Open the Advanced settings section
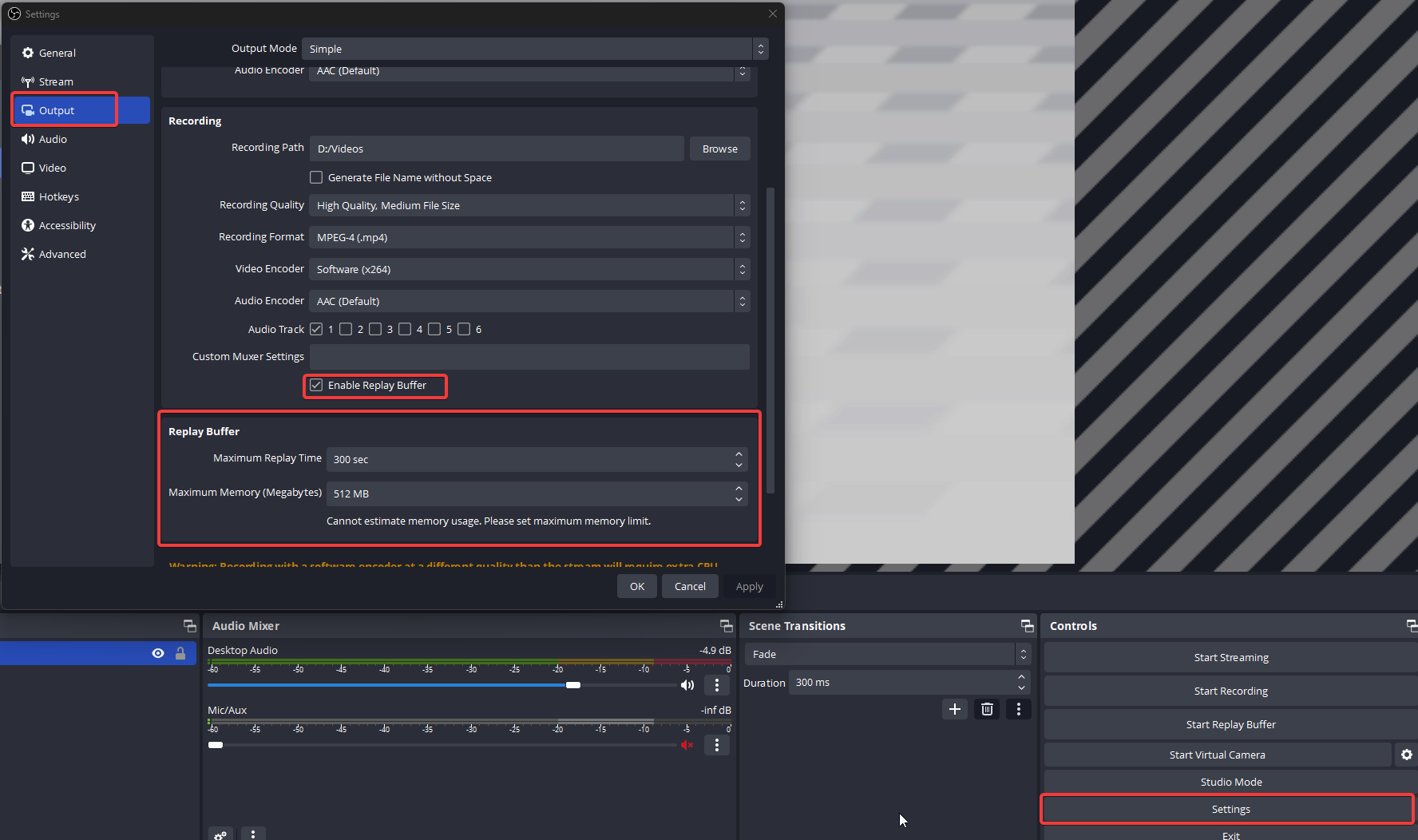 click(62, 254)
